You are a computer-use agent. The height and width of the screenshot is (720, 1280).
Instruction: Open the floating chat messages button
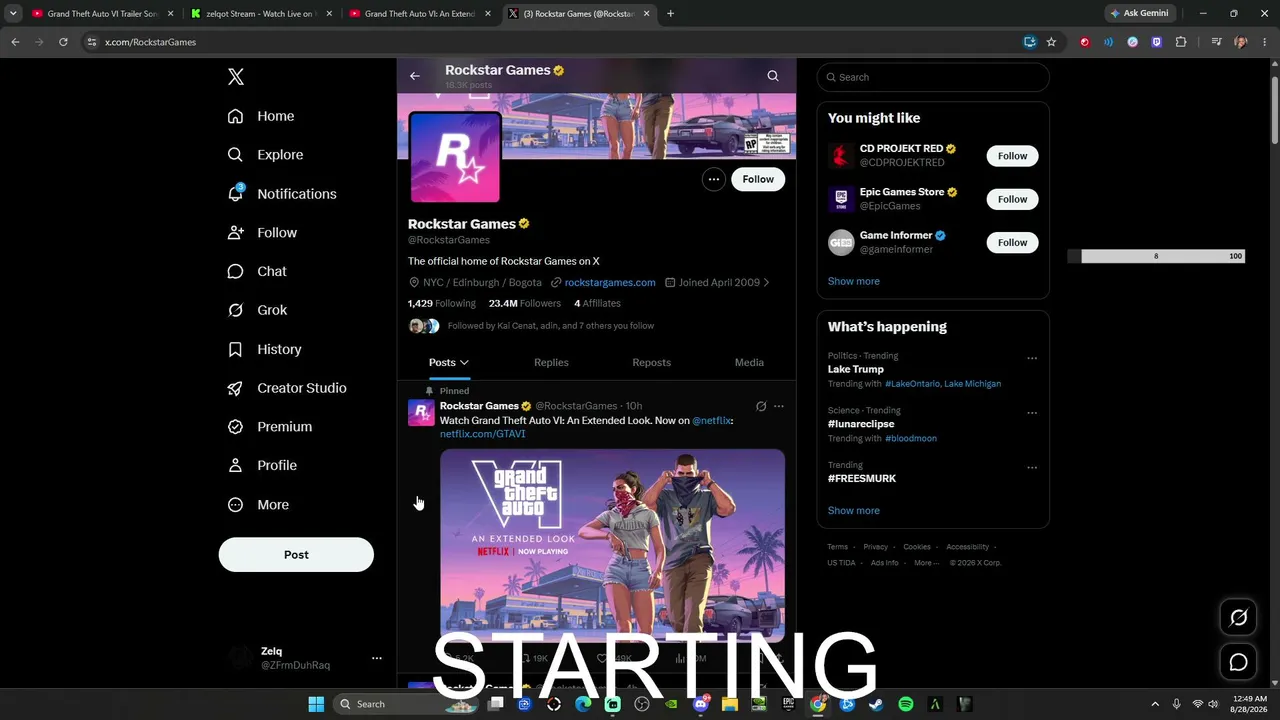pyautogui.click(x=1238, y=662)
